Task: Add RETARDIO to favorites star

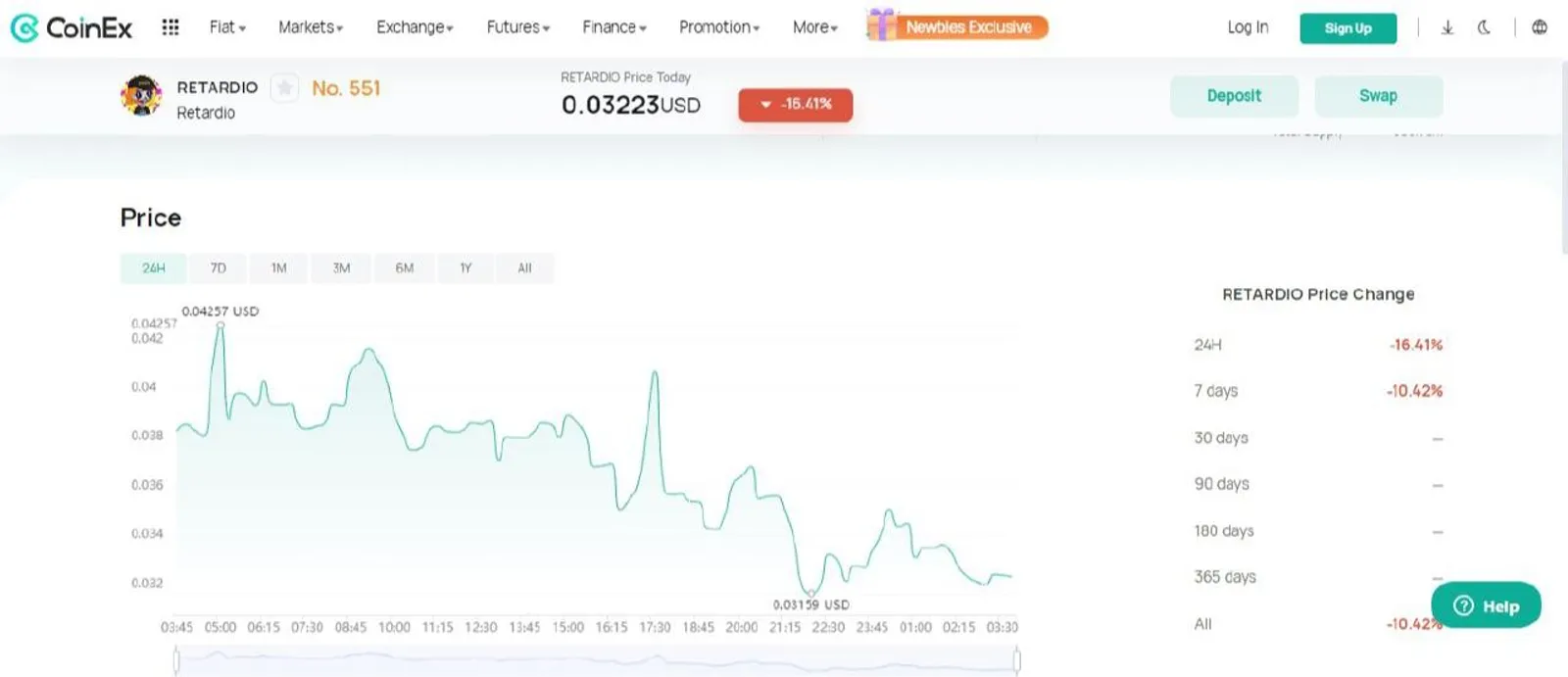Action: tap(284, 88)
